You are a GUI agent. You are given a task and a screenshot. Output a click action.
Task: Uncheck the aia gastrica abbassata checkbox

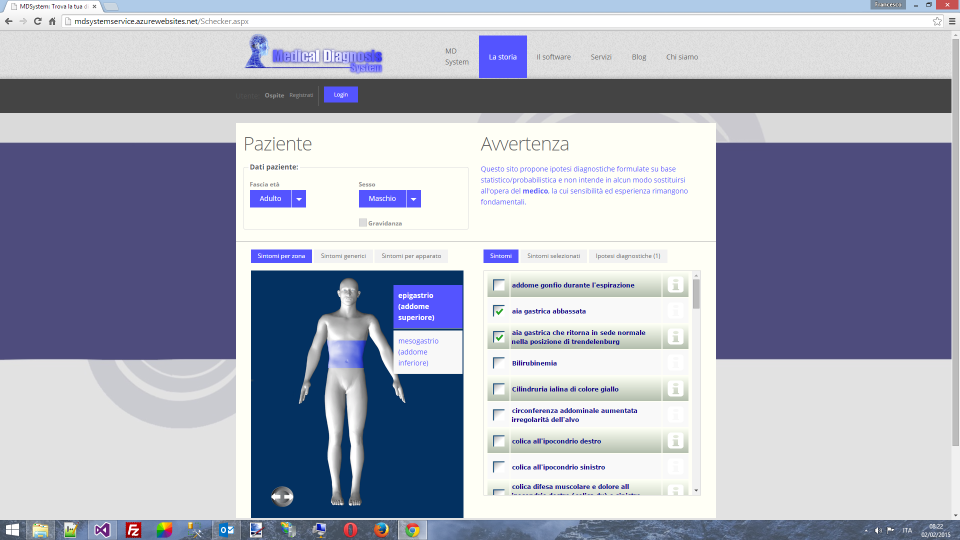click(499, 311)
